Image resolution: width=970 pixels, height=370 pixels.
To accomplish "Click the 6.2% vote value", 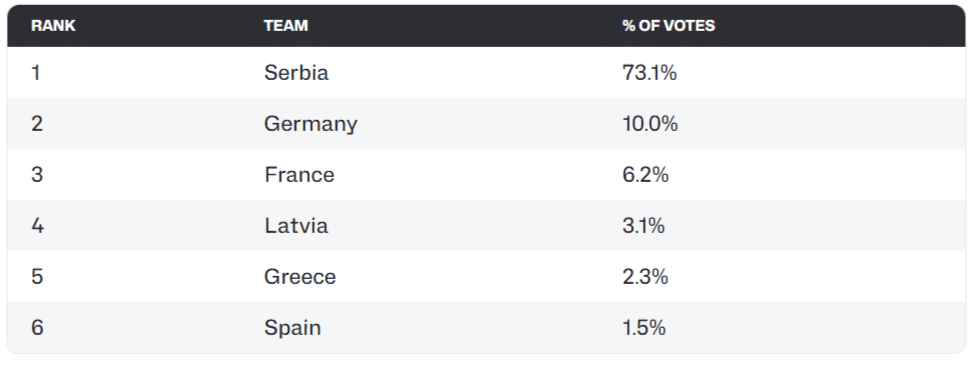I will coord(645,175).
